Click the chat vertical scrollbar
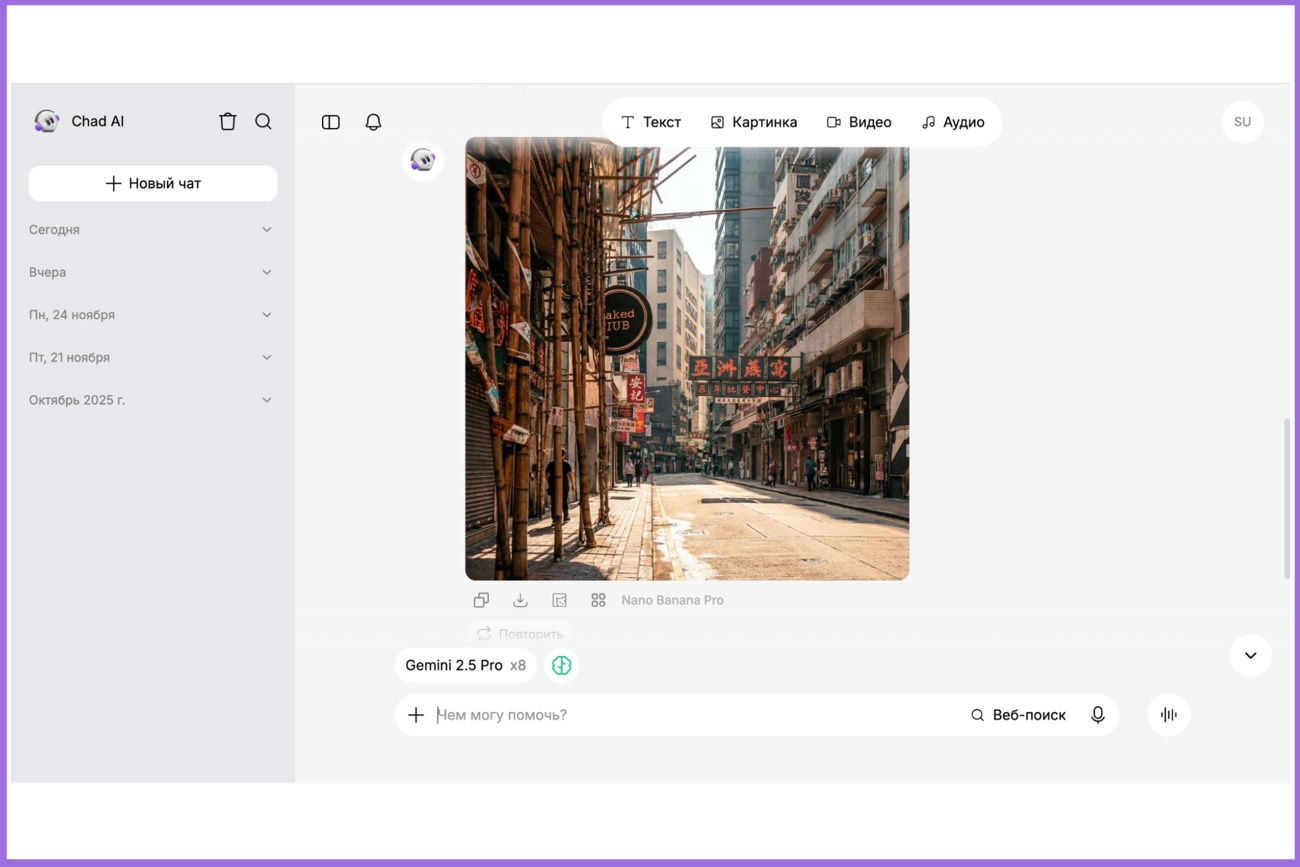Screen dimensions: 1300x867 click(1286, 498)
